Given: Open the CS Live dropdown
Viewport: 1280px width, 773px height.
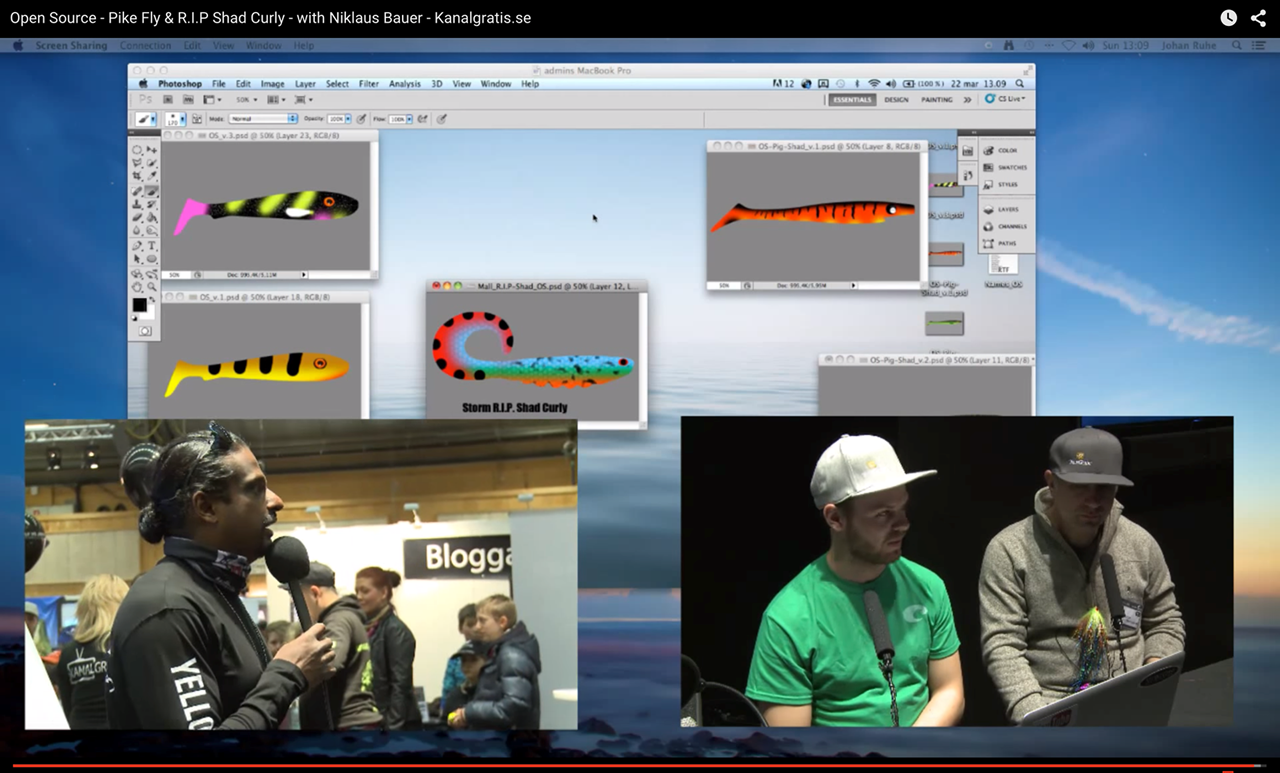Looking at the screenshot, I should click(x=1005, y=99).
